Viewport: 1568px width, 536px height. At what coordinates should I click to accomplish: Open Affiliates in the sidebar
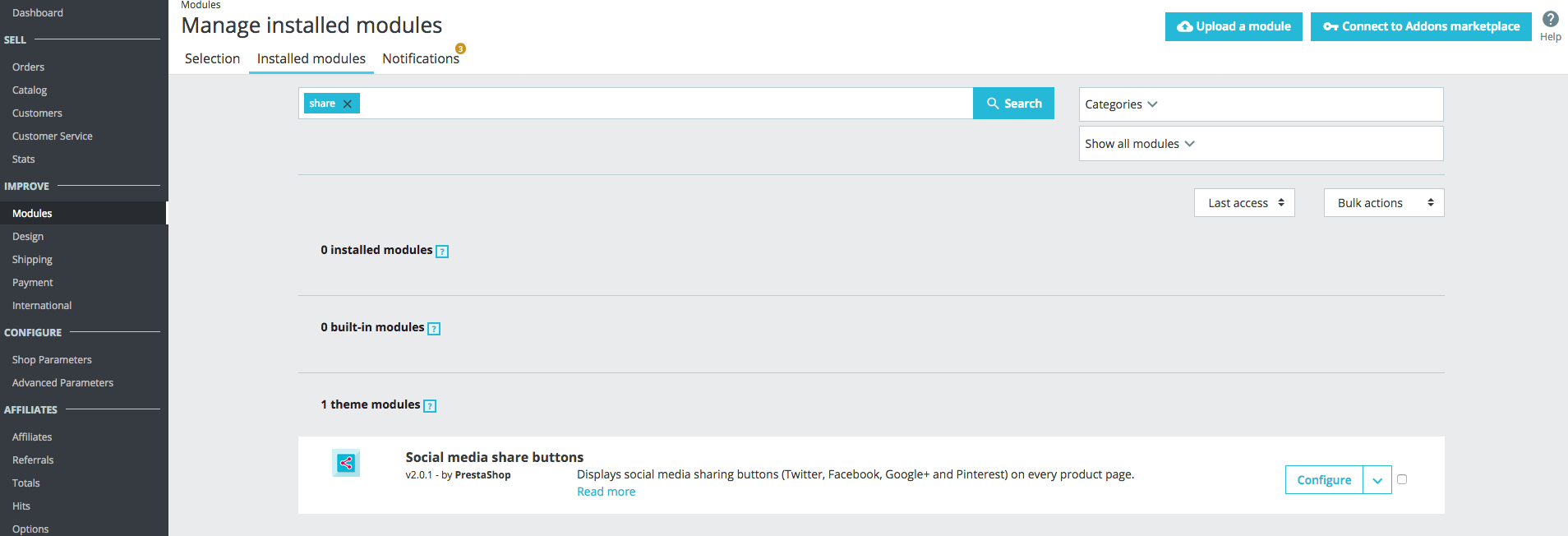[x=32, y=437]
